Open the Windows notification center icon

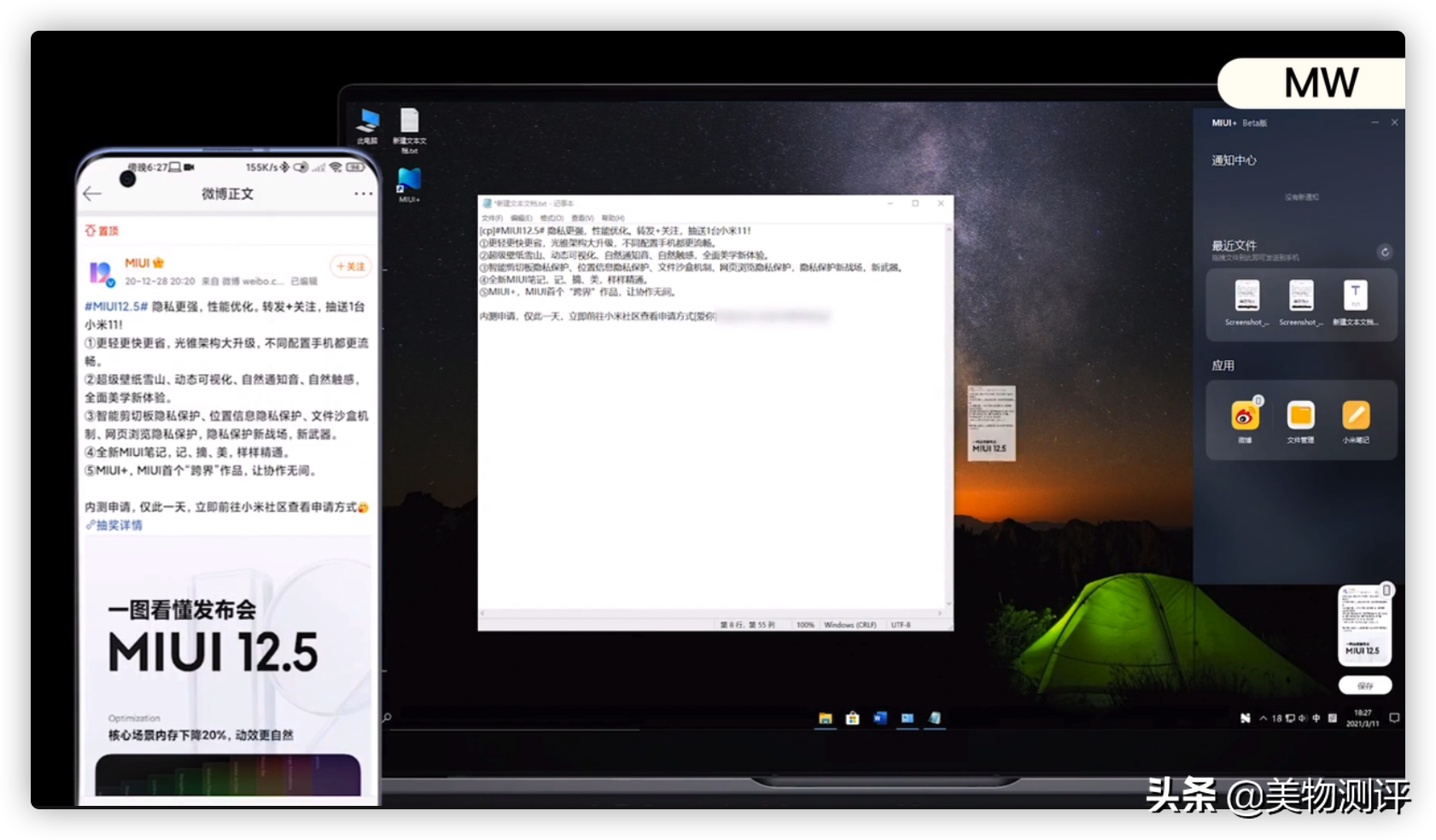[1394, 719]
